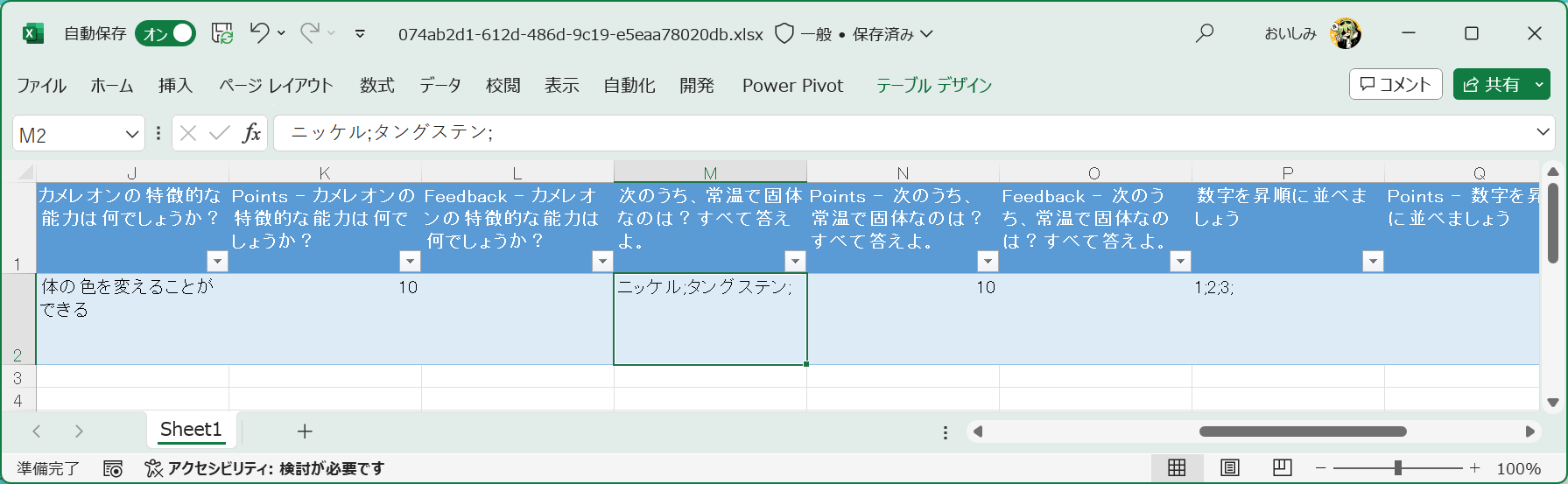Click the 共有 share button
This screenshot has width=1568, height=484.
tap(1492, 84)
